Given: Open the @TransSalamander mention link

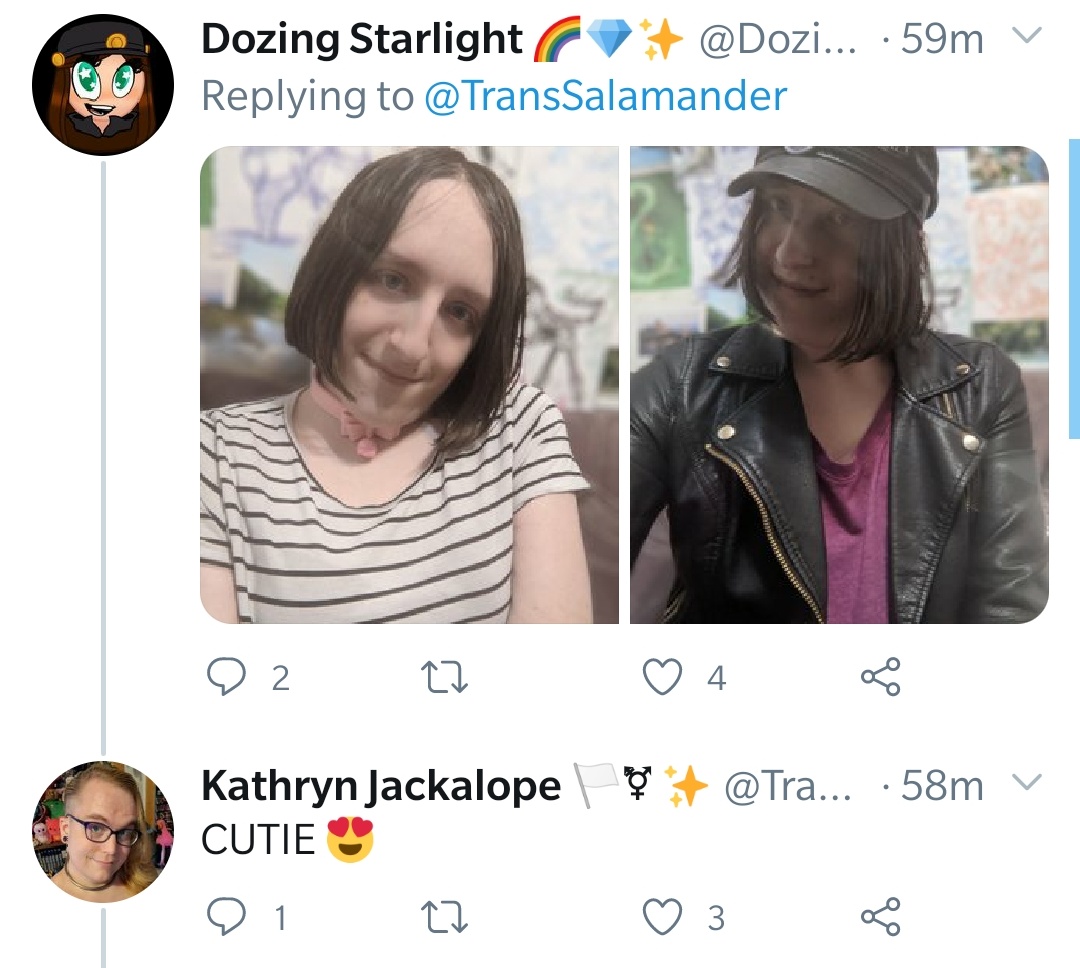Looking at the screenshot, I should click(605, 96).
